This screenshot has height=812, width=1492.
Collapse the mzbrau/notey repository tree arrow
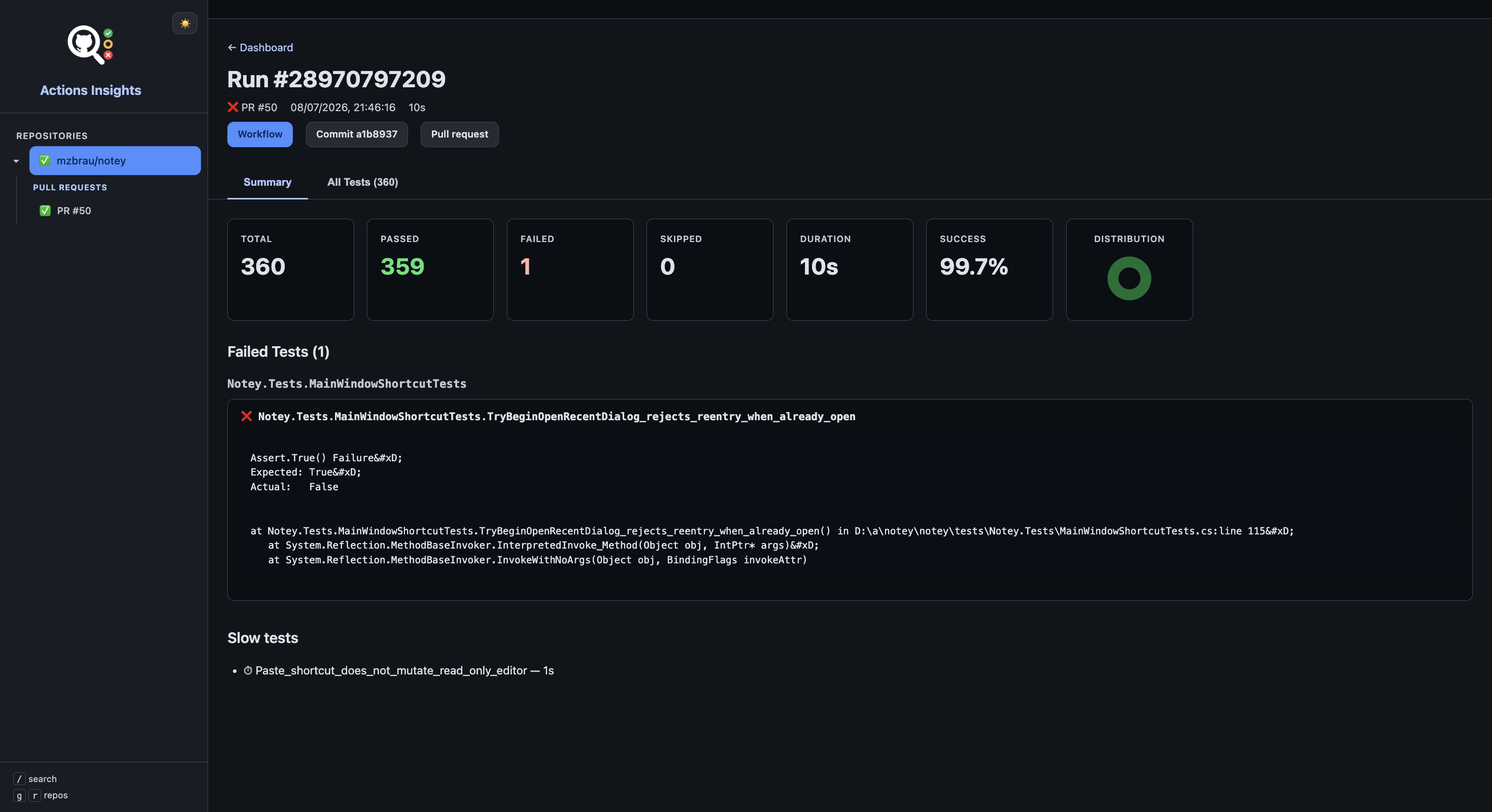pos(16,161)
